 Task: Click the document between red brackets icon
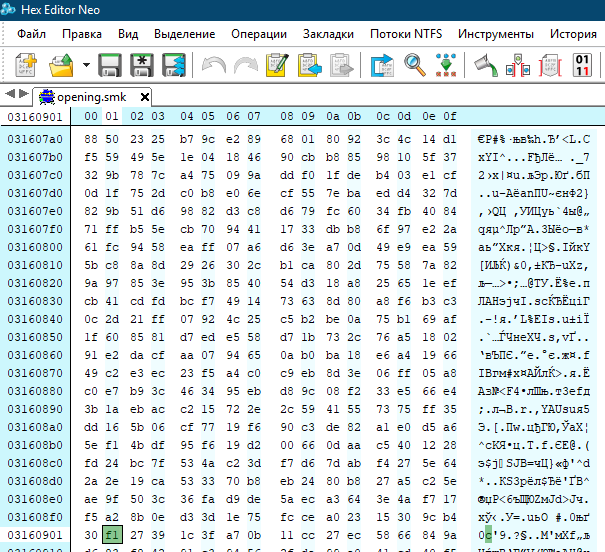(x=550, y=65)
